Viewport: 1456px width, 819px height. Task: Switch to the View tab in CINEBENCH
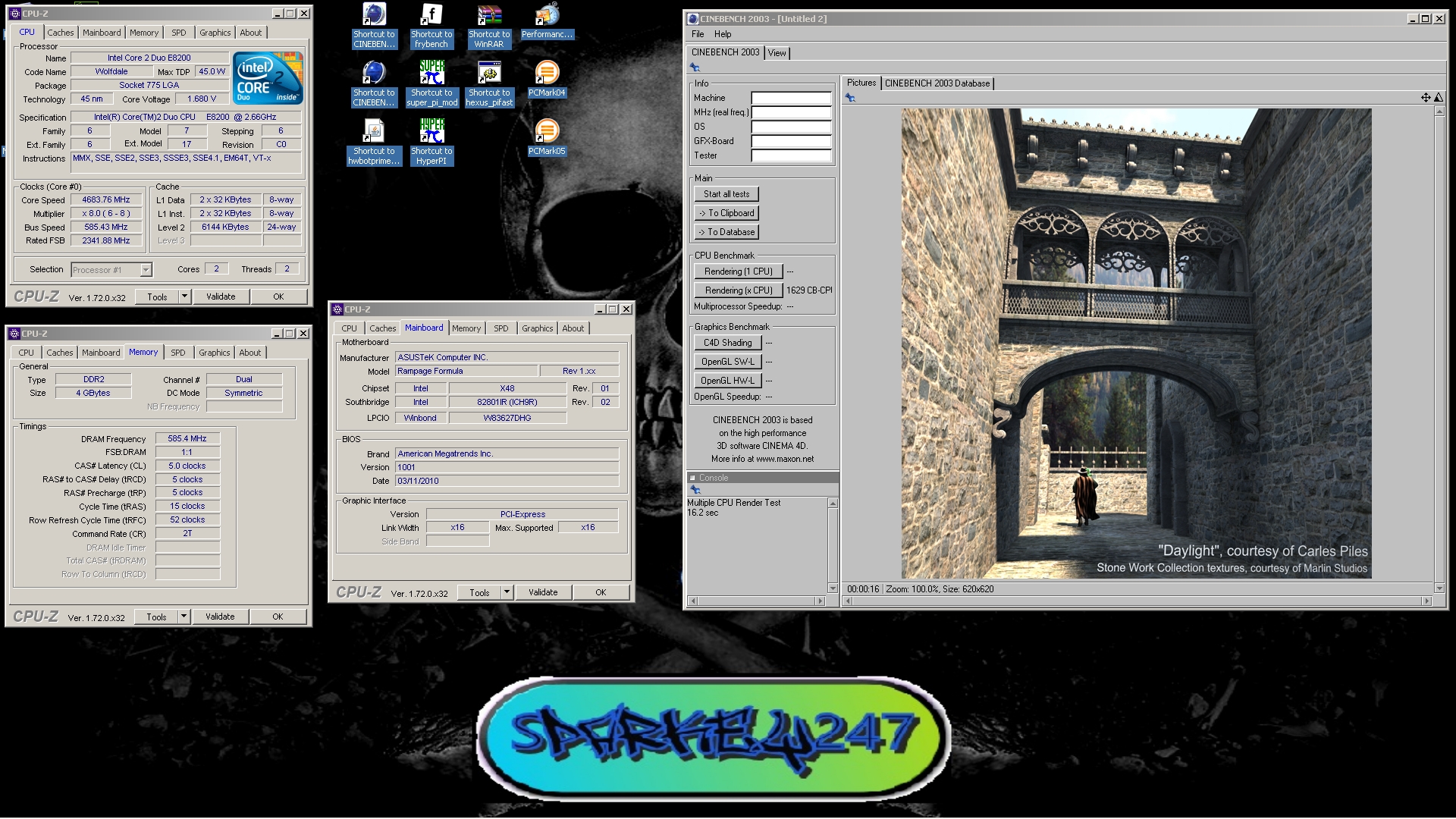coord(777,53)
